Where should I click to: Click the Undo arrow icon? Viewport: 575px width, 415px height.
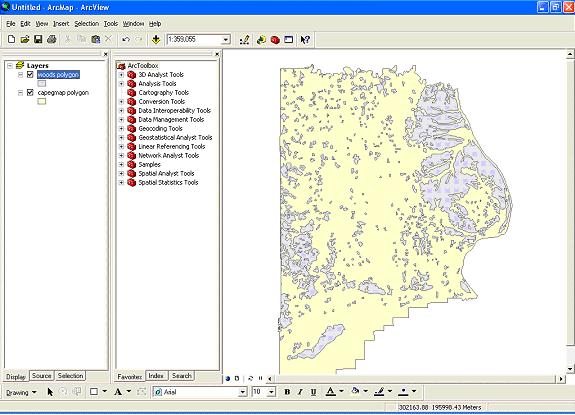126,39
